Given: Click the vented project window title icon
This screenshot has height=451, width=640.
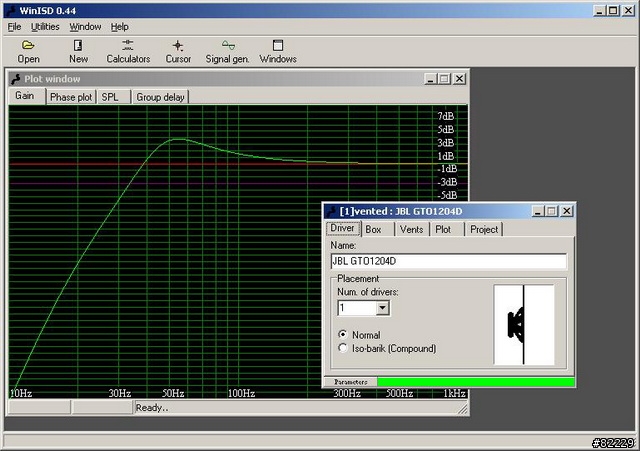Looking at the screenshot, I should pyautogui.click(x=332, y=211).
